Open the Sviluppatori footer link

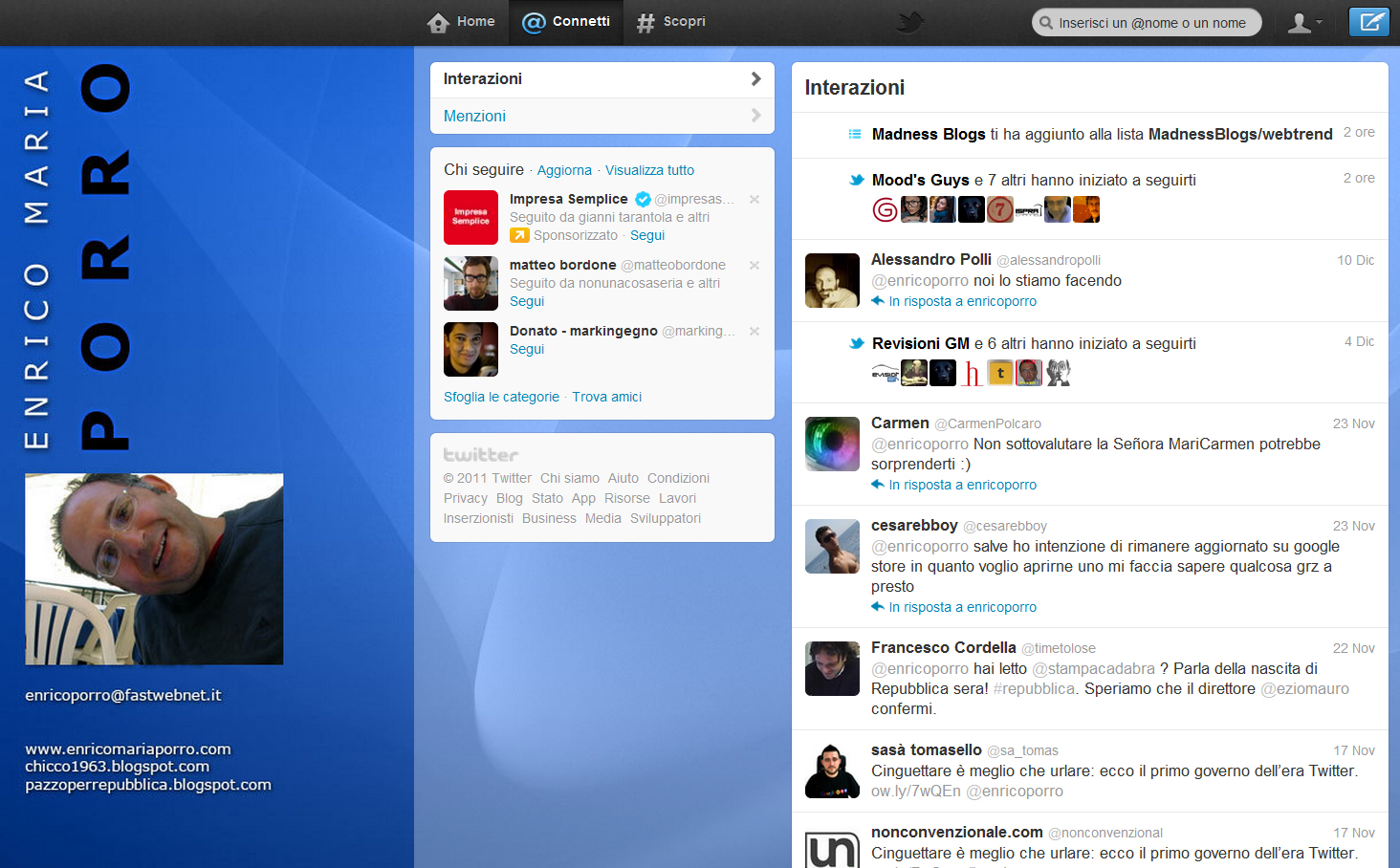point(666,518)
